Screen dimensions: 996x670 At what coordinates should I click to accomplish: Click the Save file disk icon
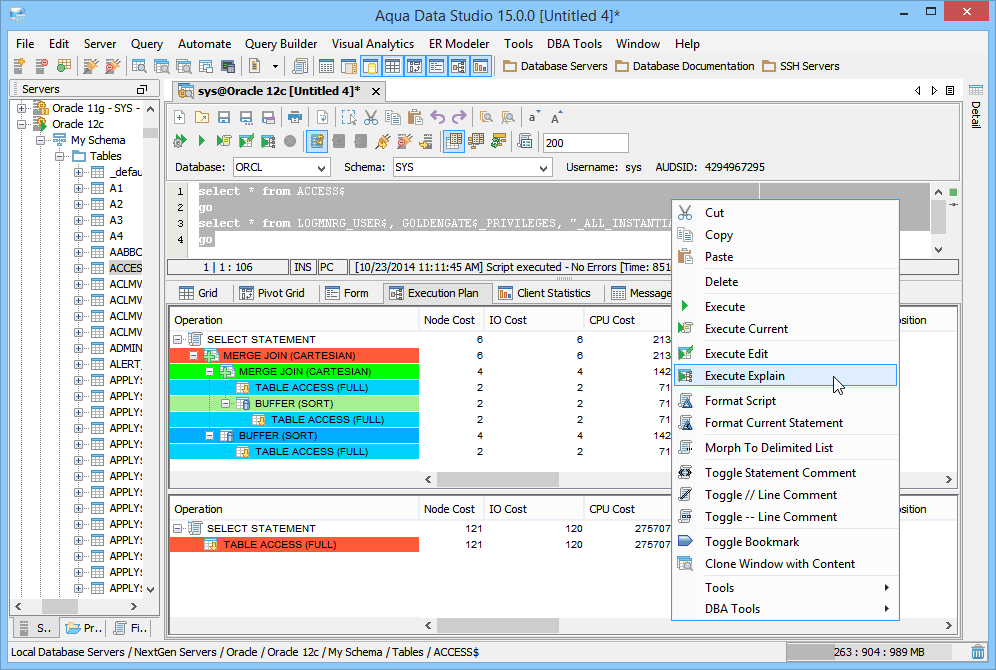click(224, 117)
